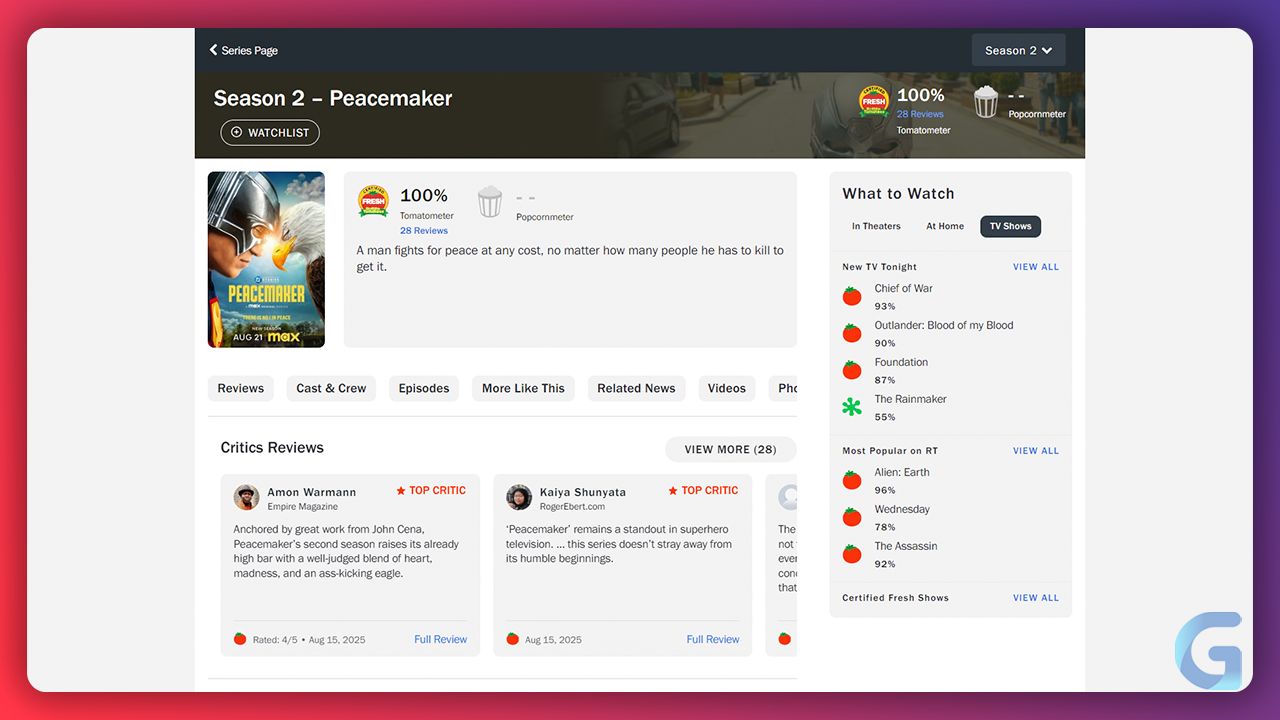The image size is (1280, 720).
Task: Click popcorn bucket icon in header banner
Action: pos(986,102)
